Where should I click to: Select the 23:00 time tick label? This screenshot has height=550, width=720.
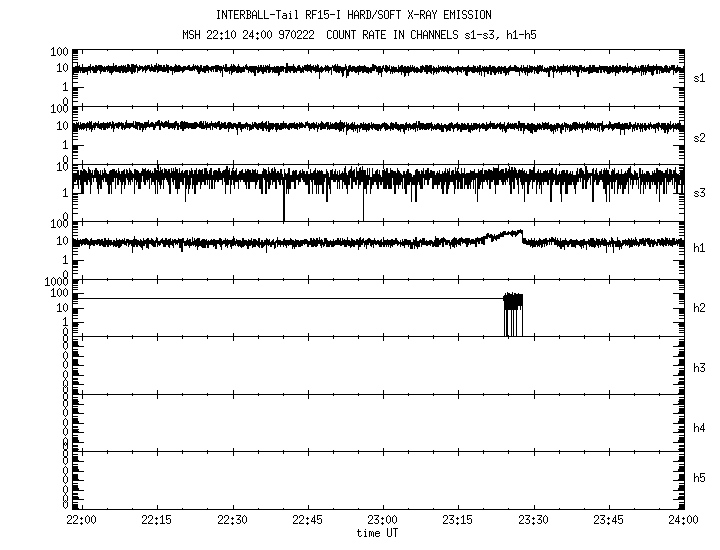(382, 520)
